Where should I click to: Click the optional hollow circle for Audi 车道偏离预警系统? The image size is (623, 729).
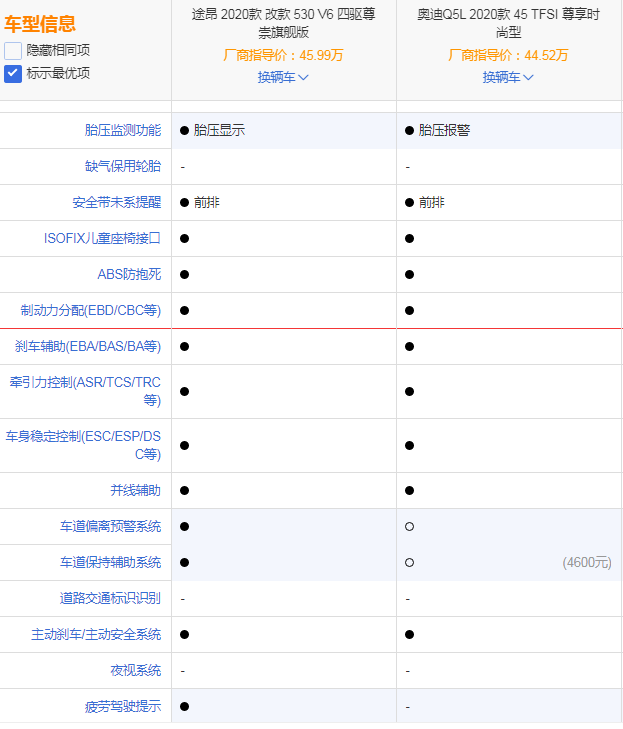410,526
